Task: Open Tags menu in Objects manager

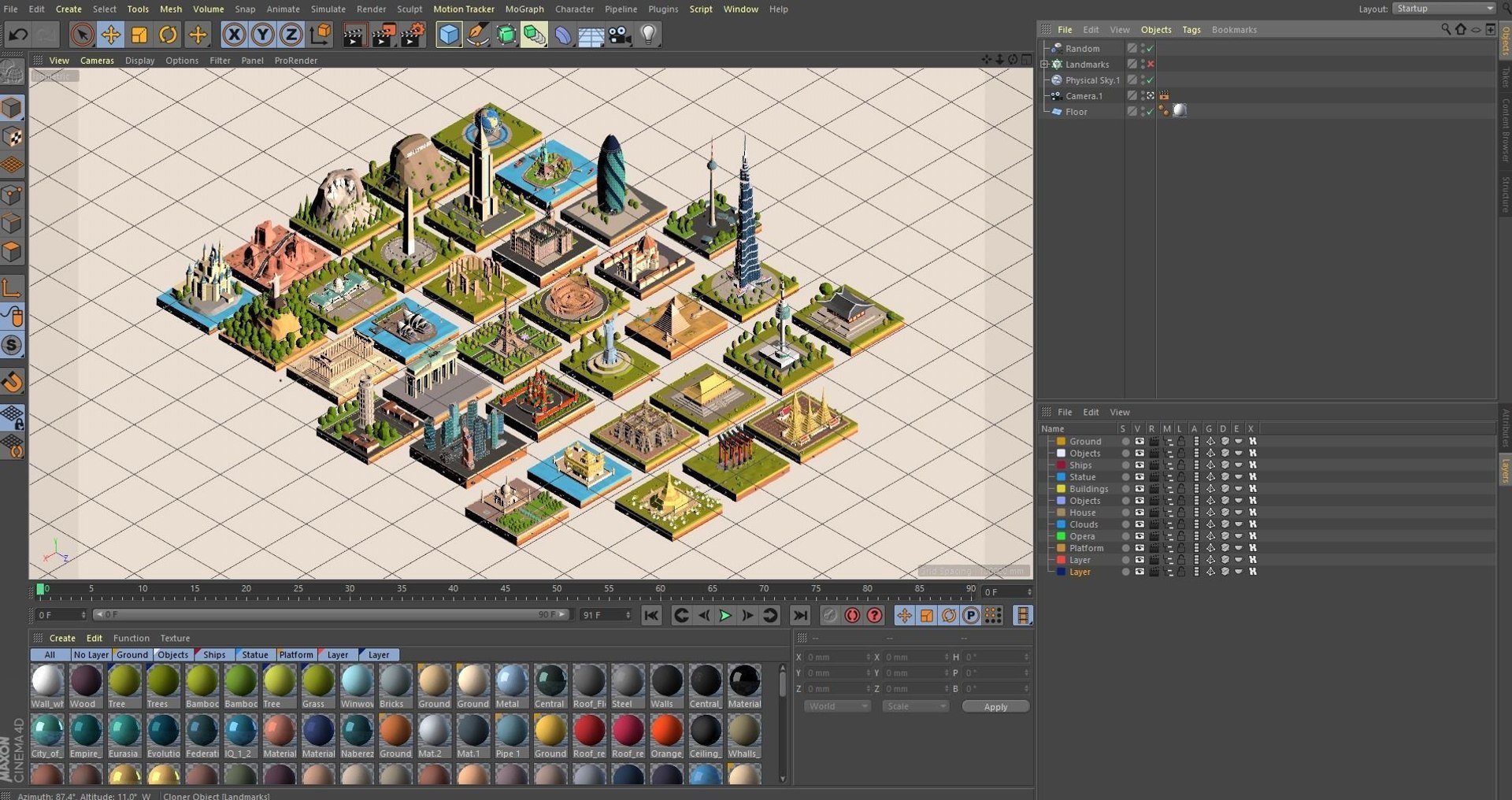Action: click(1191, 30)
